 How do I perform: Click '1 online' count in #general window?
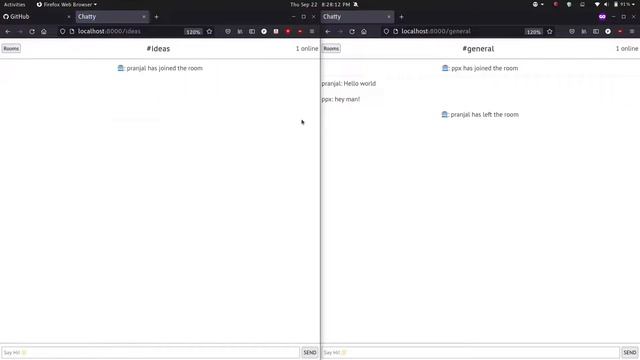click(x=627, y=49)
